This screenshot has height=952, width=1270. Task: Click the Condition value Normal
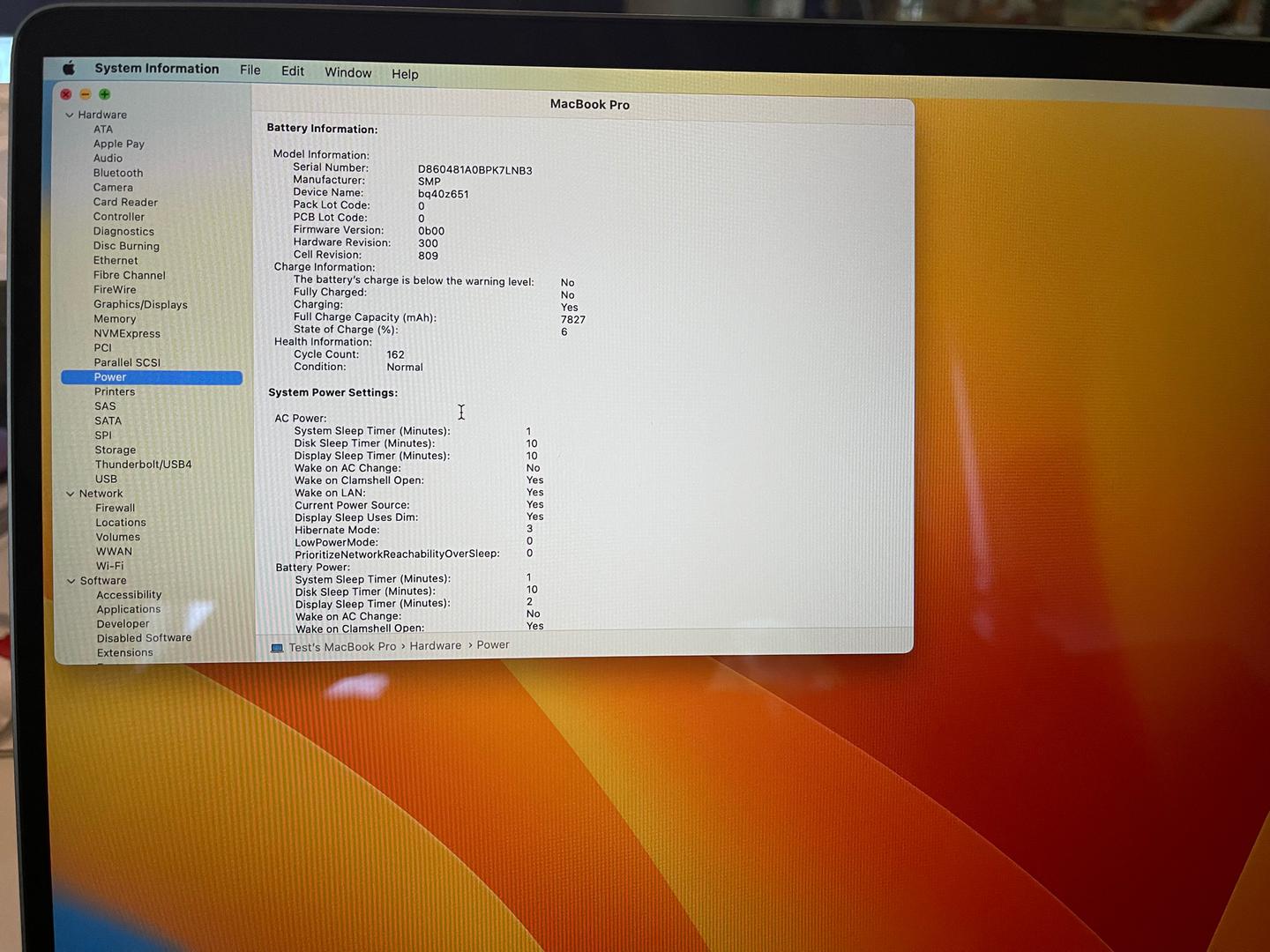[405, 367]
